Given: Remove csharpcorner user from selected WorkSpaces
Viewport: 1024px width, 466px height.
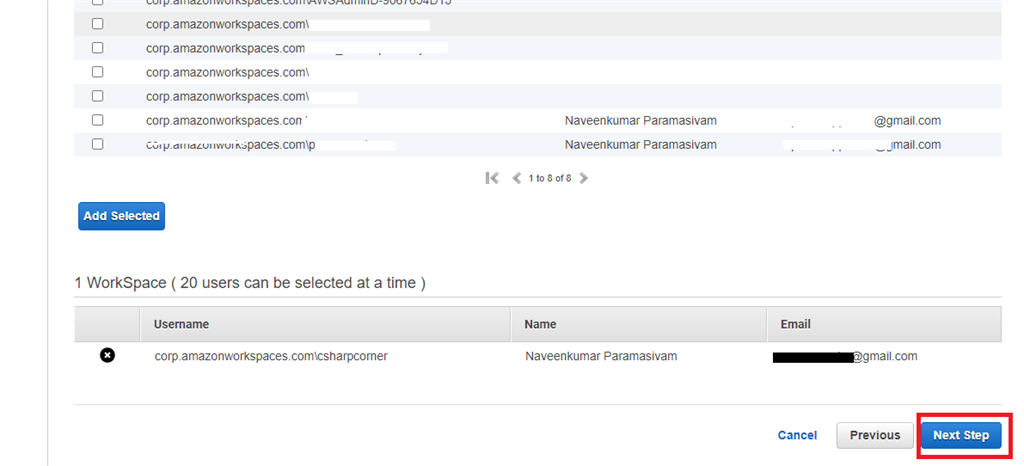Looking at the screenshot, I should pyautogui.click(x=107, y=355).
